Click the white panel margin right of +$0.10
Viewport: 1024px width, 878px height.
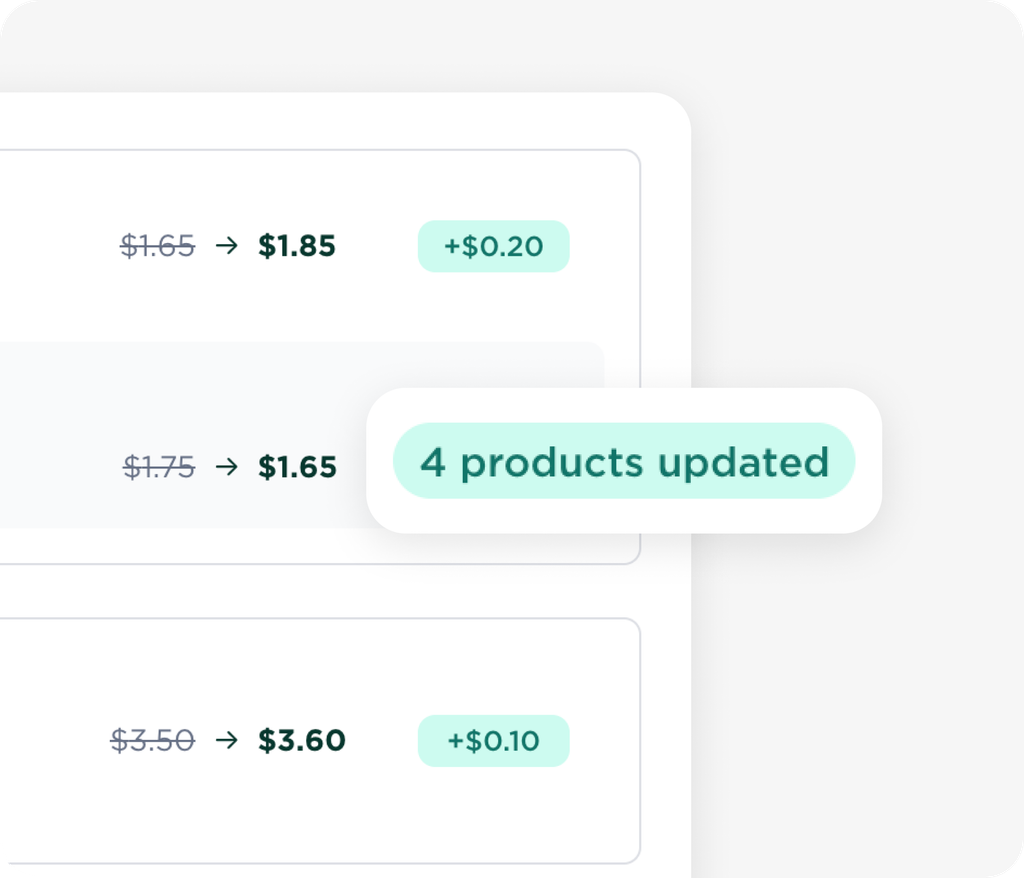pos(665,741)
